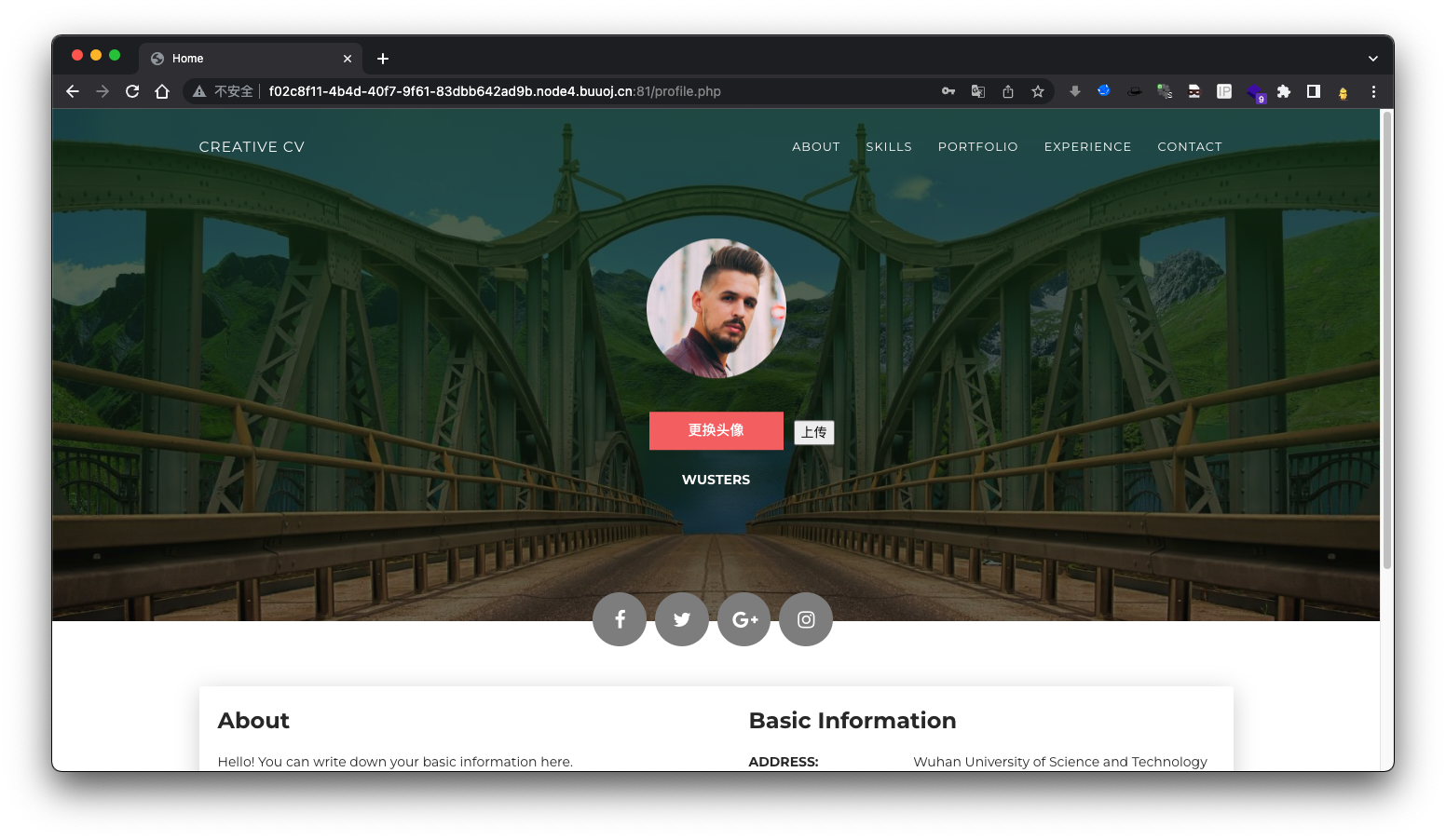
Task: Open the gear proxy switcher extension
Action: [x=1165, y=91]
